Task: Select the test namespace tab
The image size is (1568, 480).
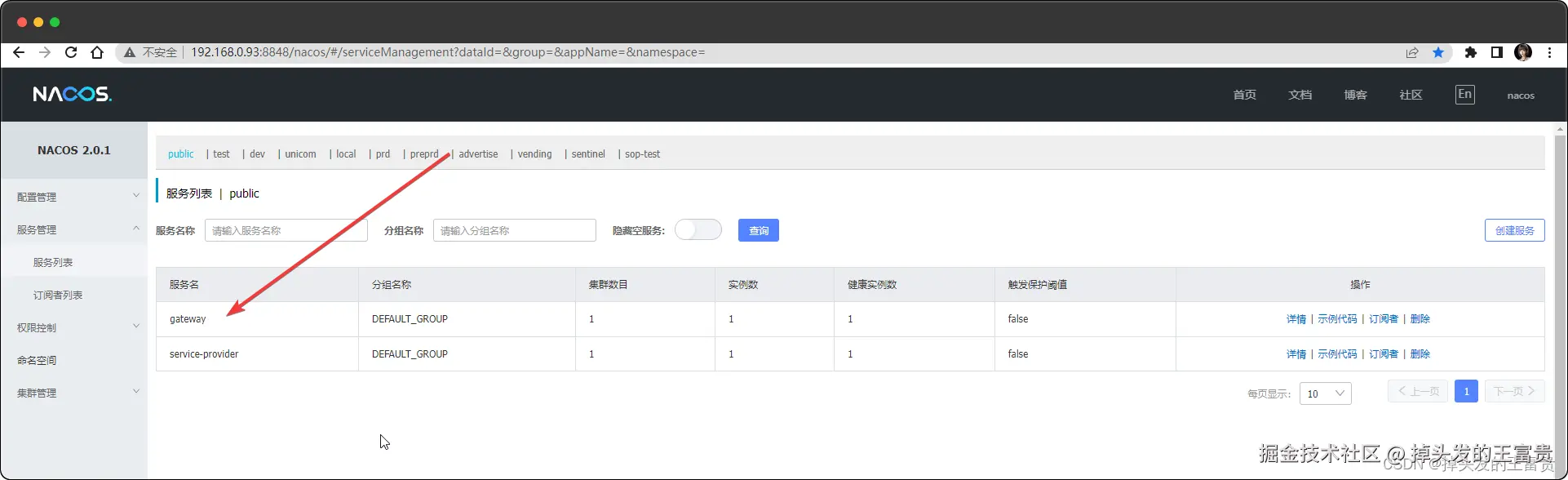Action: (x=221, y=153)
